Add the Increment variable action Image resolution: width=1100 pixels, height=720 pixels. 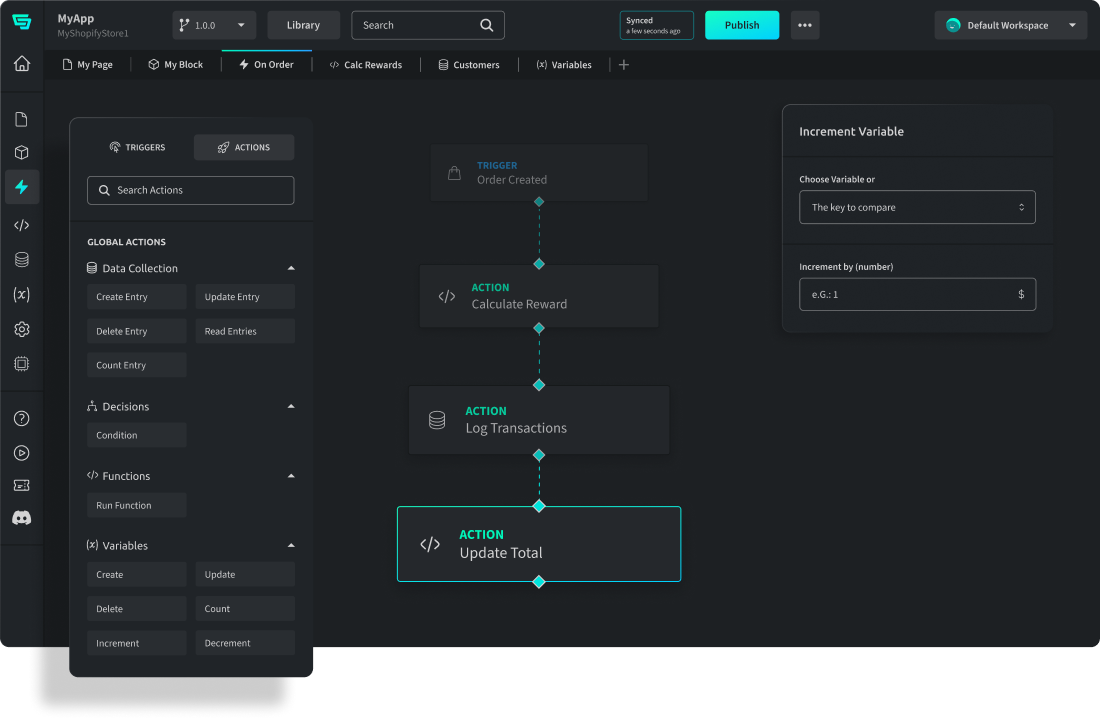[136, 643]
